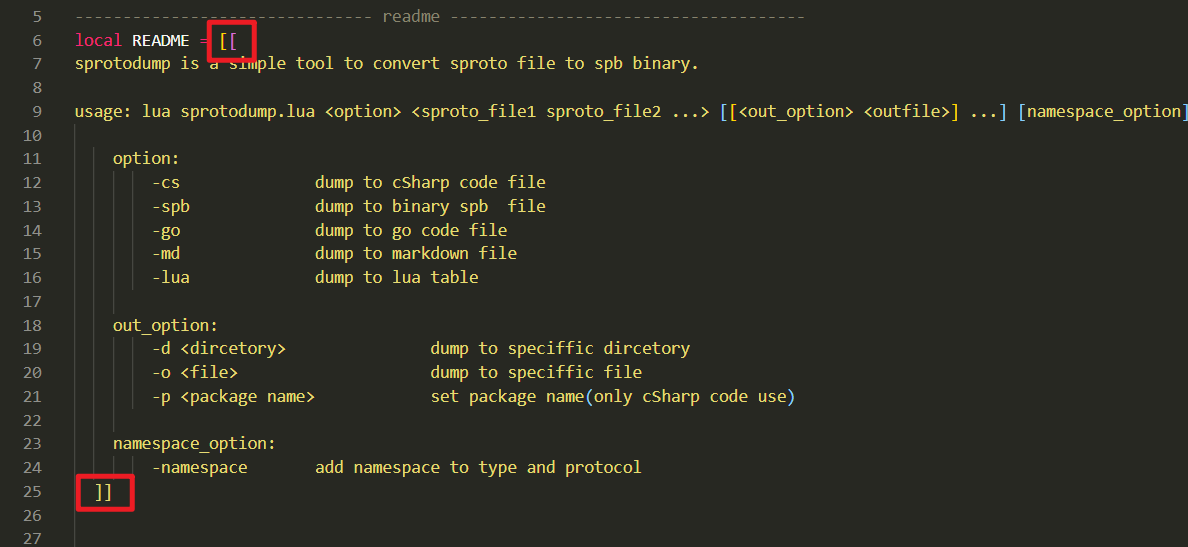This screenshot has width=1188, height=547.
Task: Click the 'local' keyword on line 6
Action: [x=99, y=40]
